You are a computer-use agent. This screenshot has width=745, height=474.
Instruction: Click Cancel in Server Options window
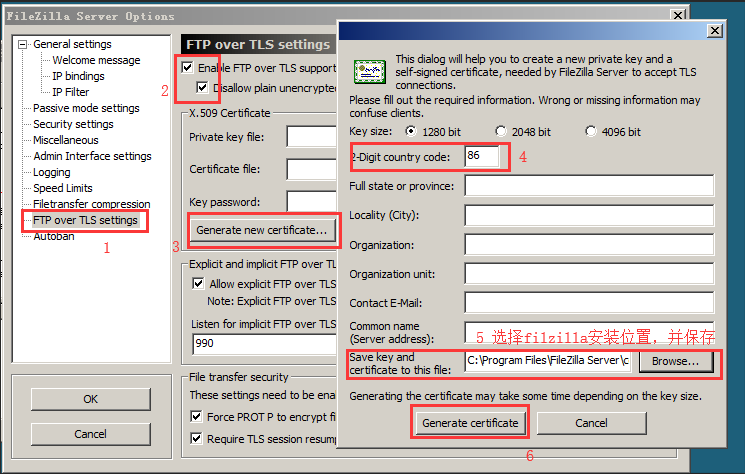91,434
